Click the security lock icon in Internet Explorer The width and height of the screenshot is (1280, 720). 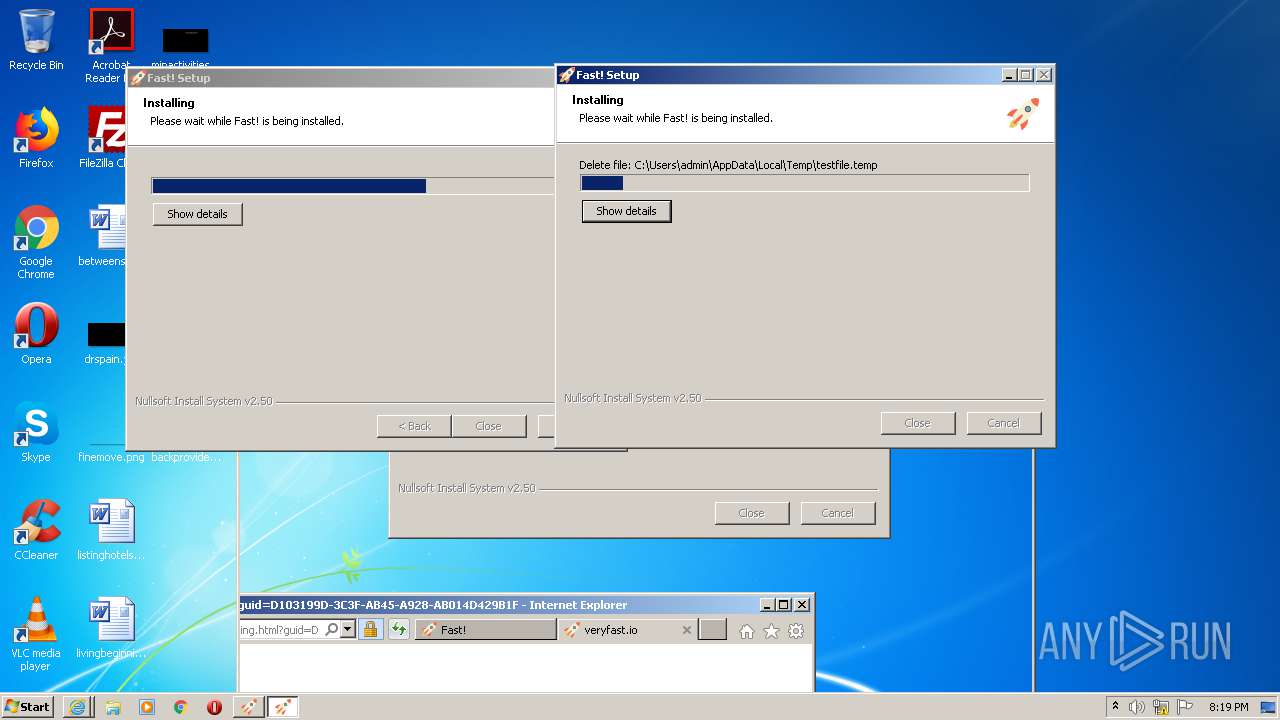coord(370,630)
